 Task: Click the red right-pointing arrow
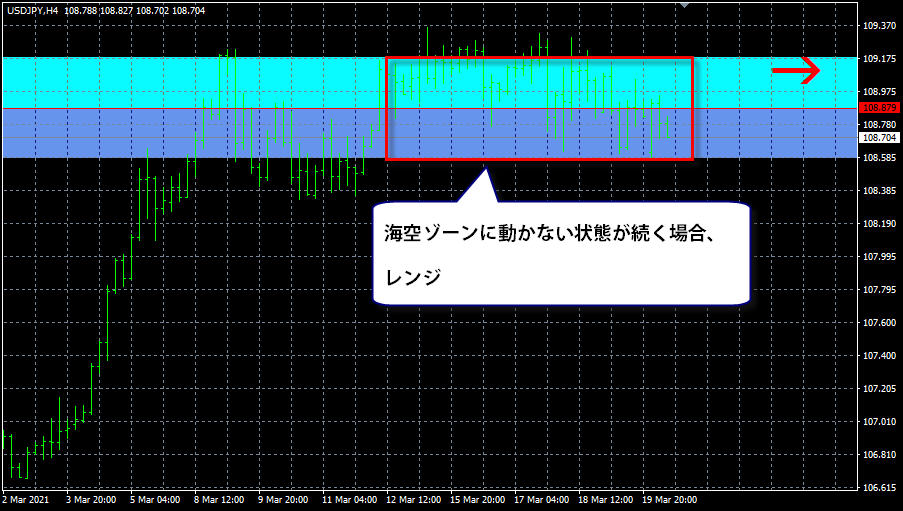click(795, 71)
